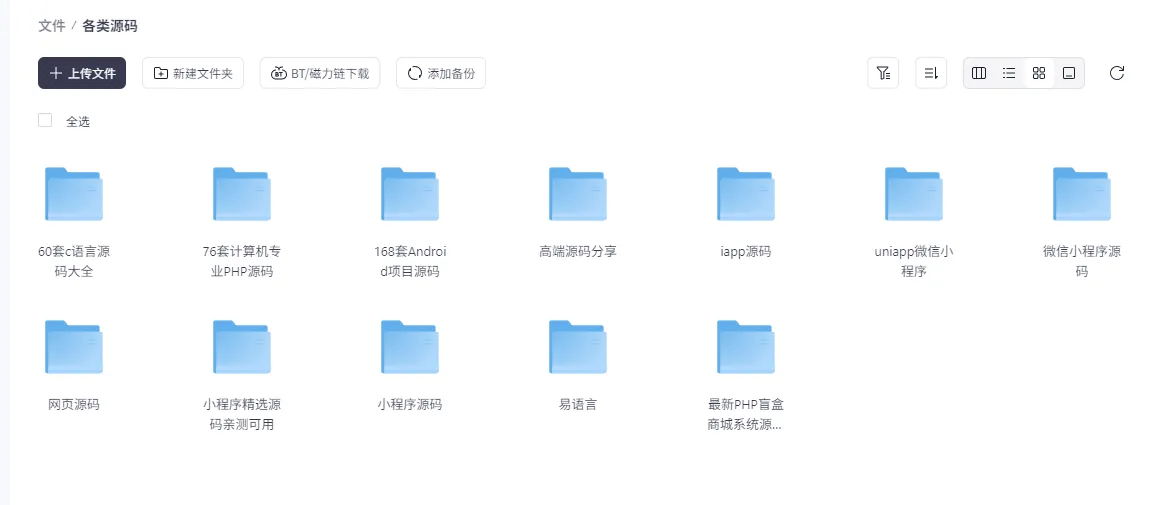Viewport: 1157px width, 505px height.
Task: Click the 全选 label text
Action: coord(78,122)
